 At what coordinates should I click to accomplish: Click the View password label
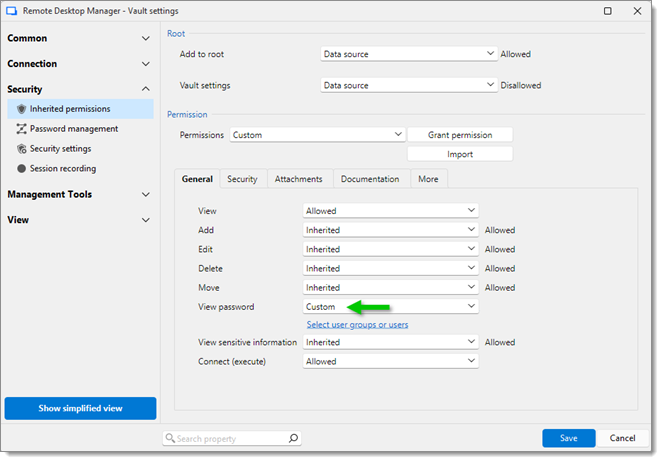(226, 307)
